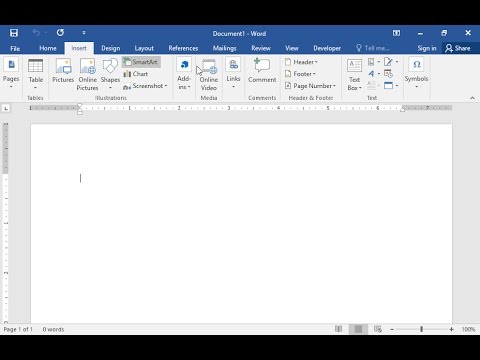Expand the Pages dropdown

click(x=11, y=74)
